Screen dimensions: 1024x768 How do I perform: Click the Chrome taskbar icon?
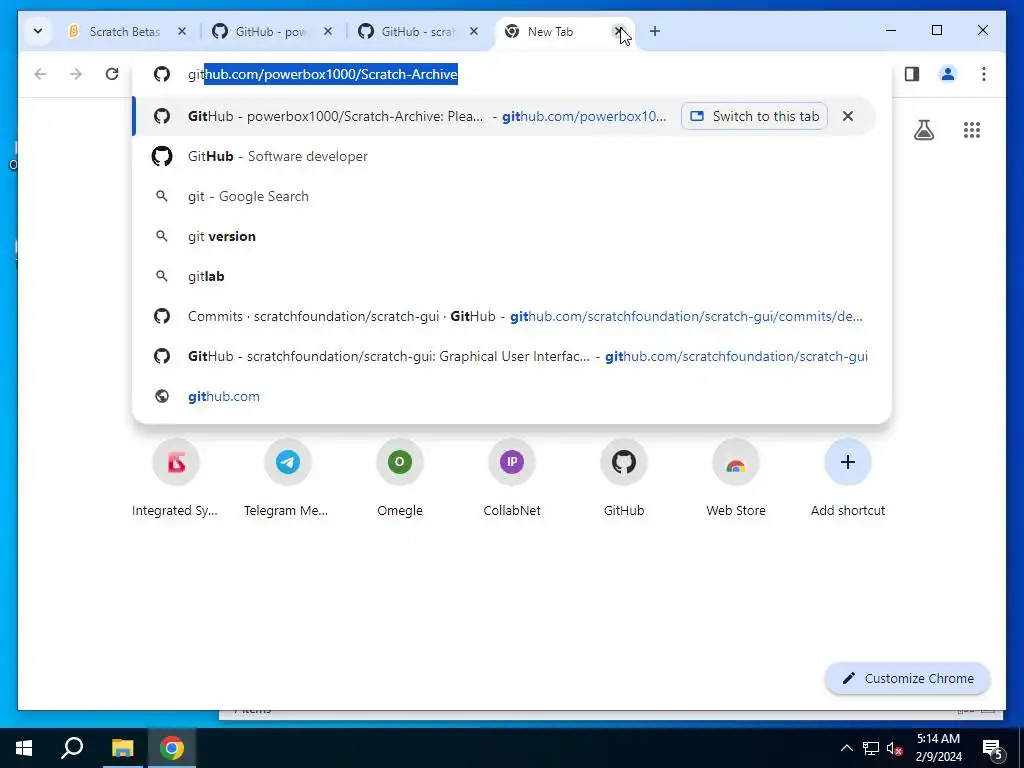pyautogui.click(x=172, y=748)
